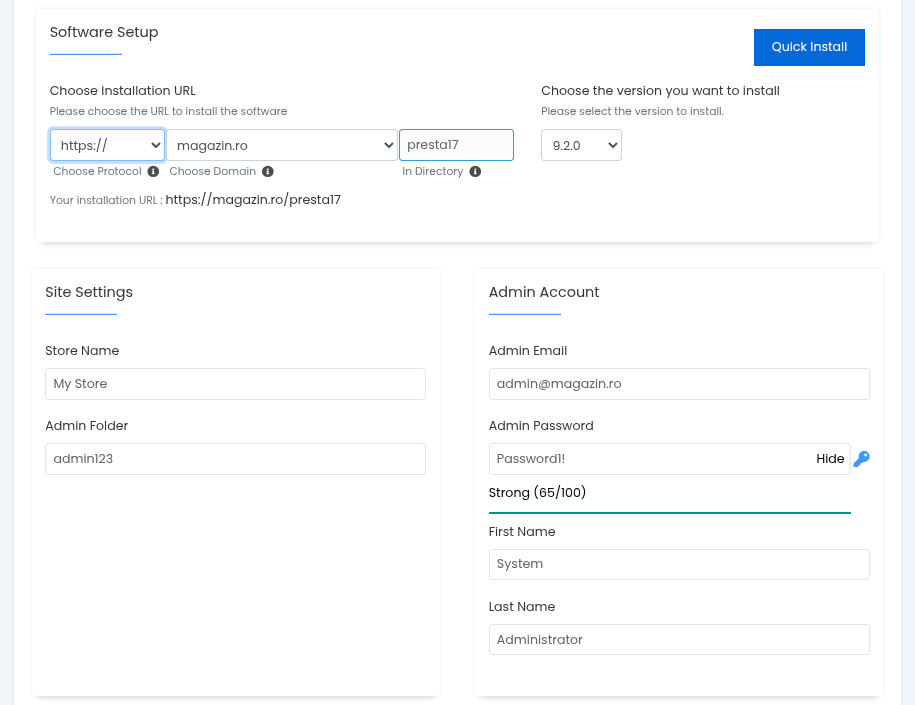
Task: Click 'Please select the version to install.' text
Action: point(632,111)
